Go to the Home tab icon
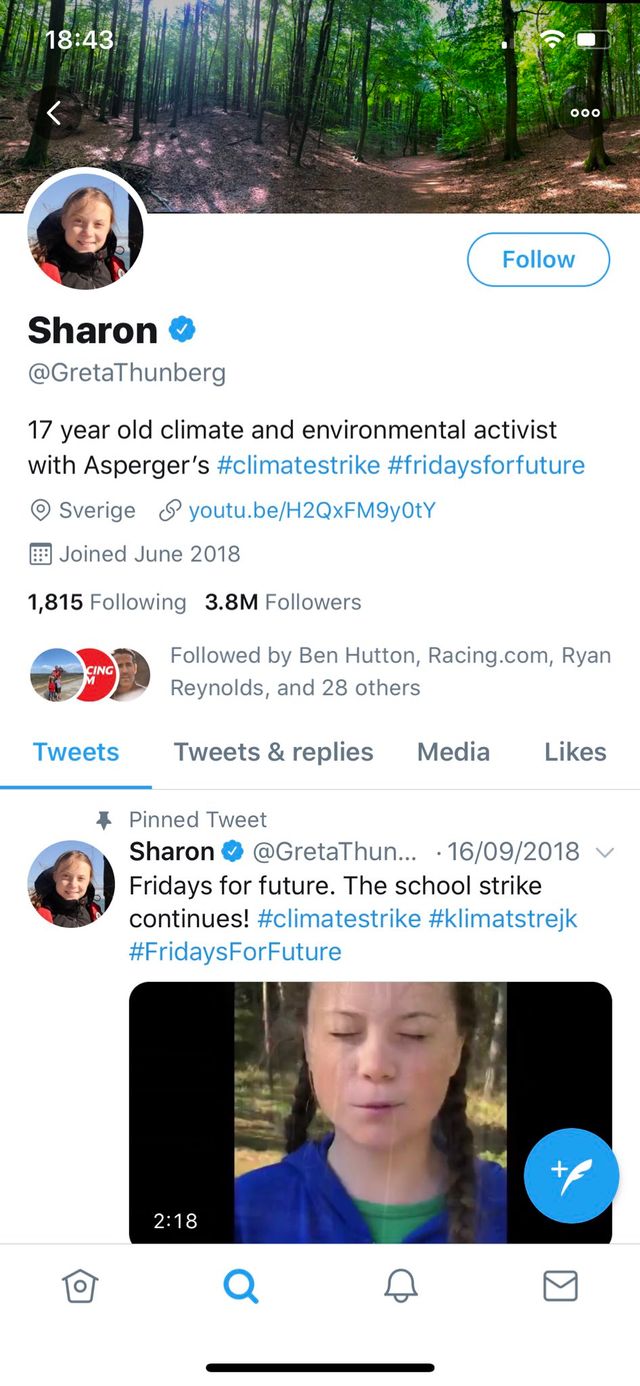 tap(80, 1286)
